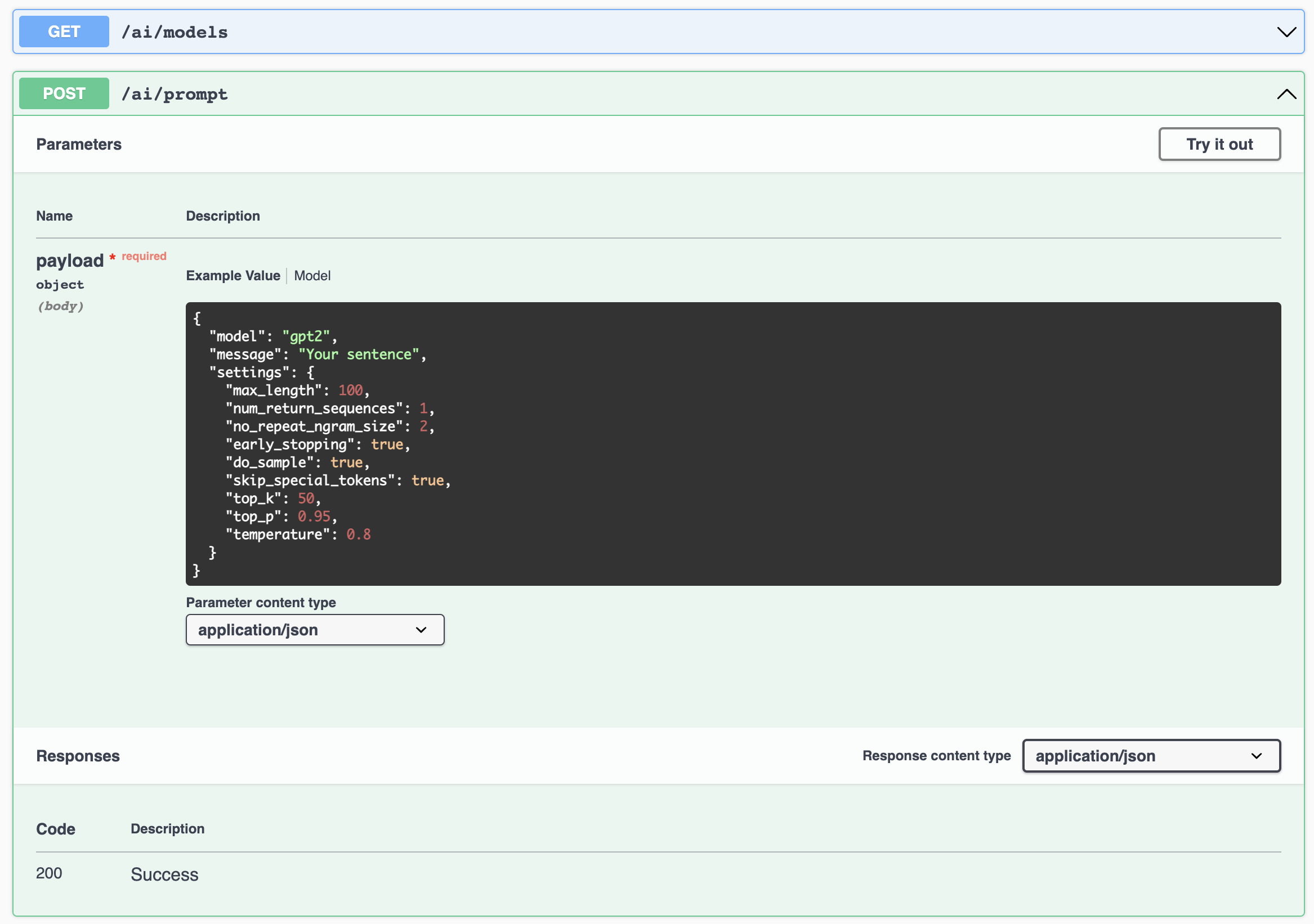
Task: Click the "early_stopping" key text
Action: pos(290,445)
